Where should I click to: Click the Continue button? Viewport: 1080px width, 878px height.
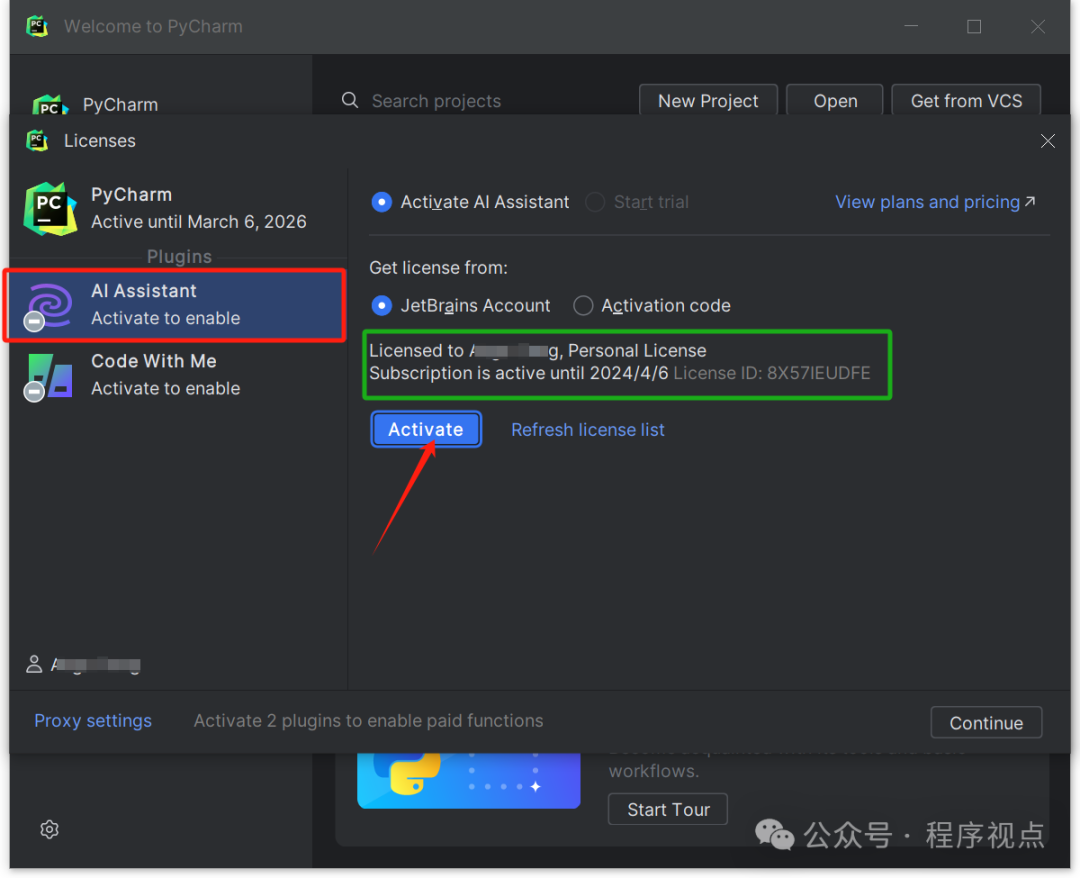coord(986,723)
